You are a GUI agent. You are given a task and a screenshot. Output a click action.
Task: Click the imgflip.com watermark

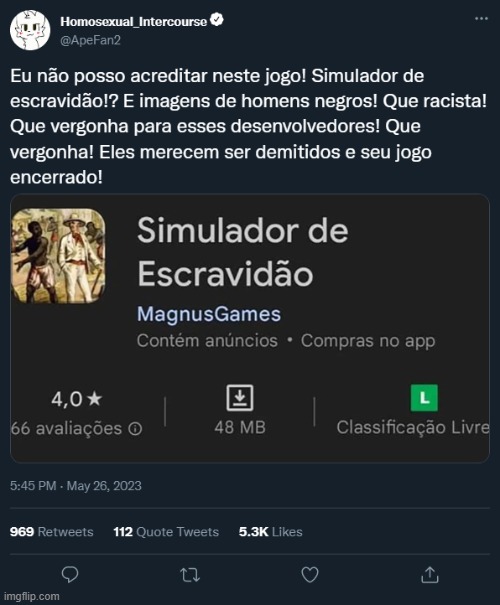pyautogui.click(x=30, y=596)
